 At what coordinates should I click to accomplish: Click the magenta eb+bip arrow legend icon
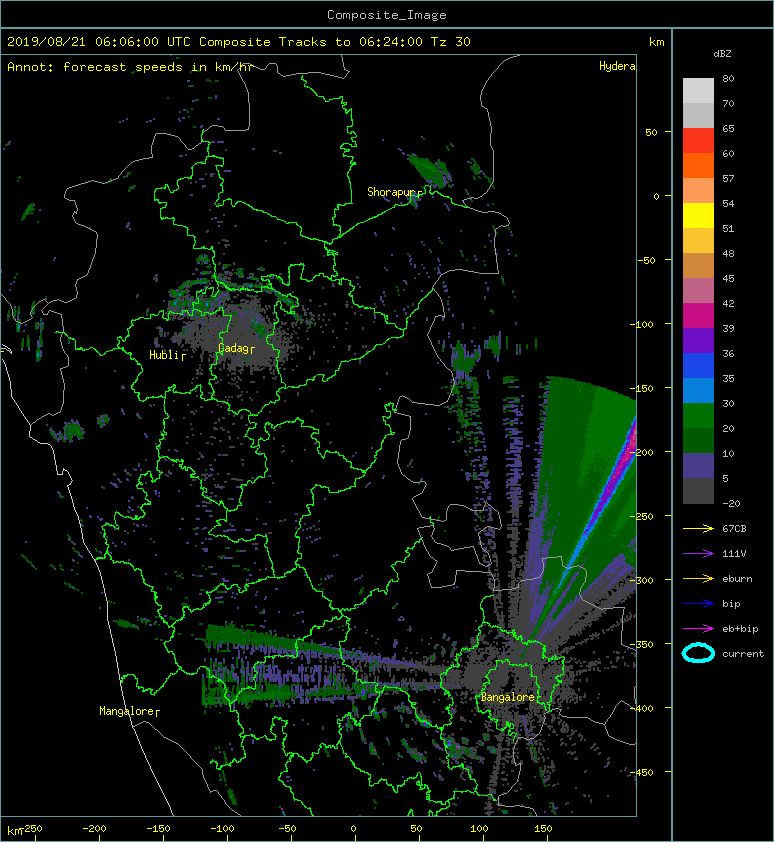698,628
